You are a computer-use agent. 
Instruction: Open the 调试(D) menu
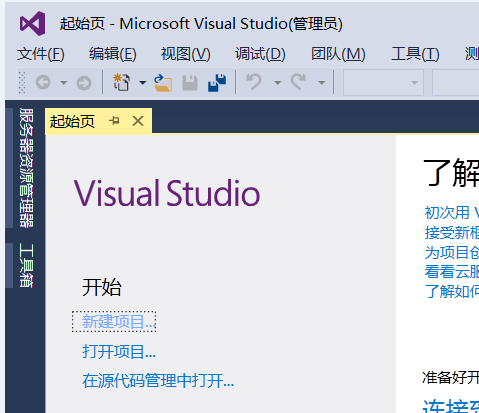pos(260,54)
